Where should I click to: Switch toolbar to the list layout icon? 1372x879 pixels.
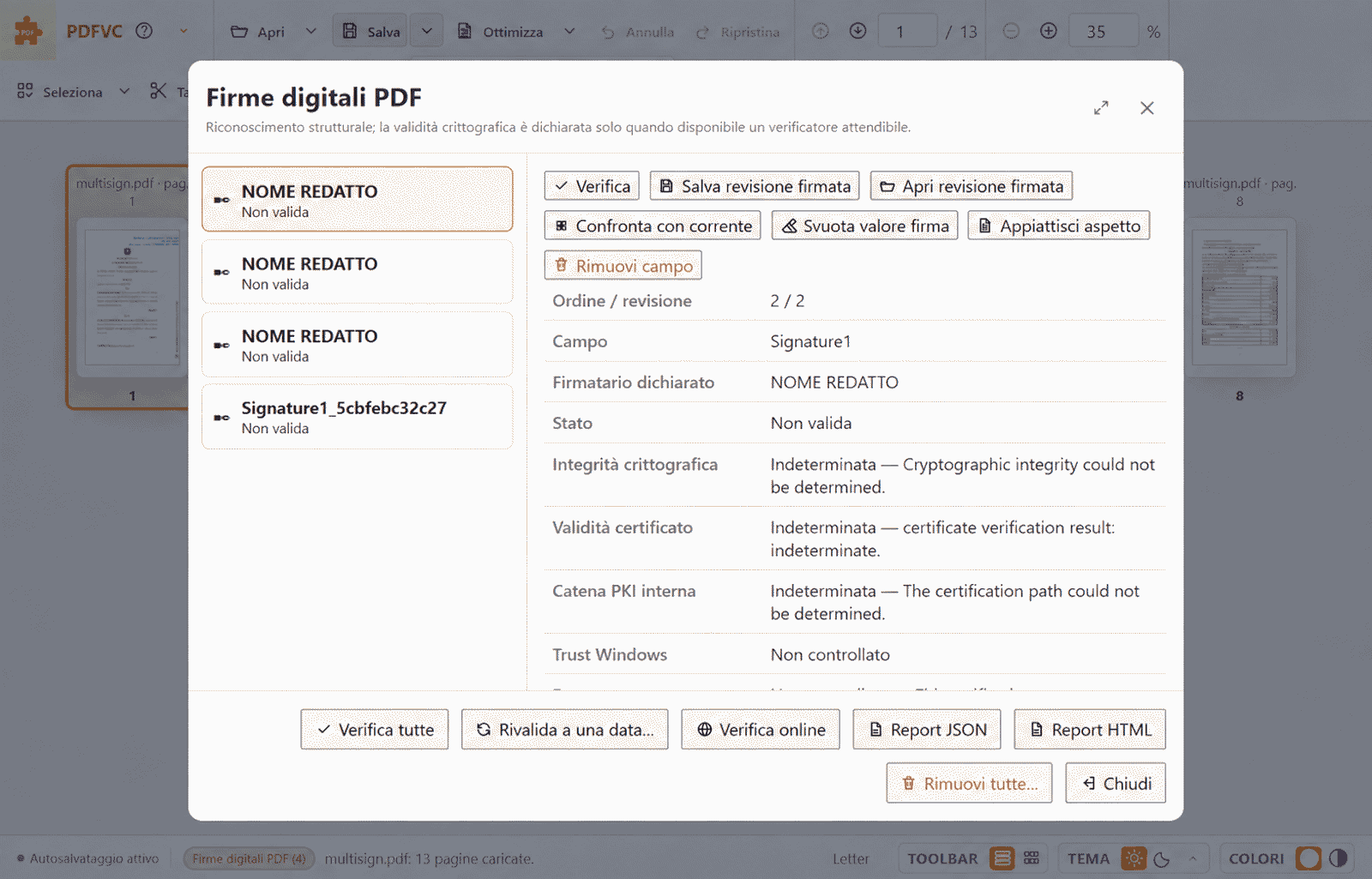coord(1002,858)
